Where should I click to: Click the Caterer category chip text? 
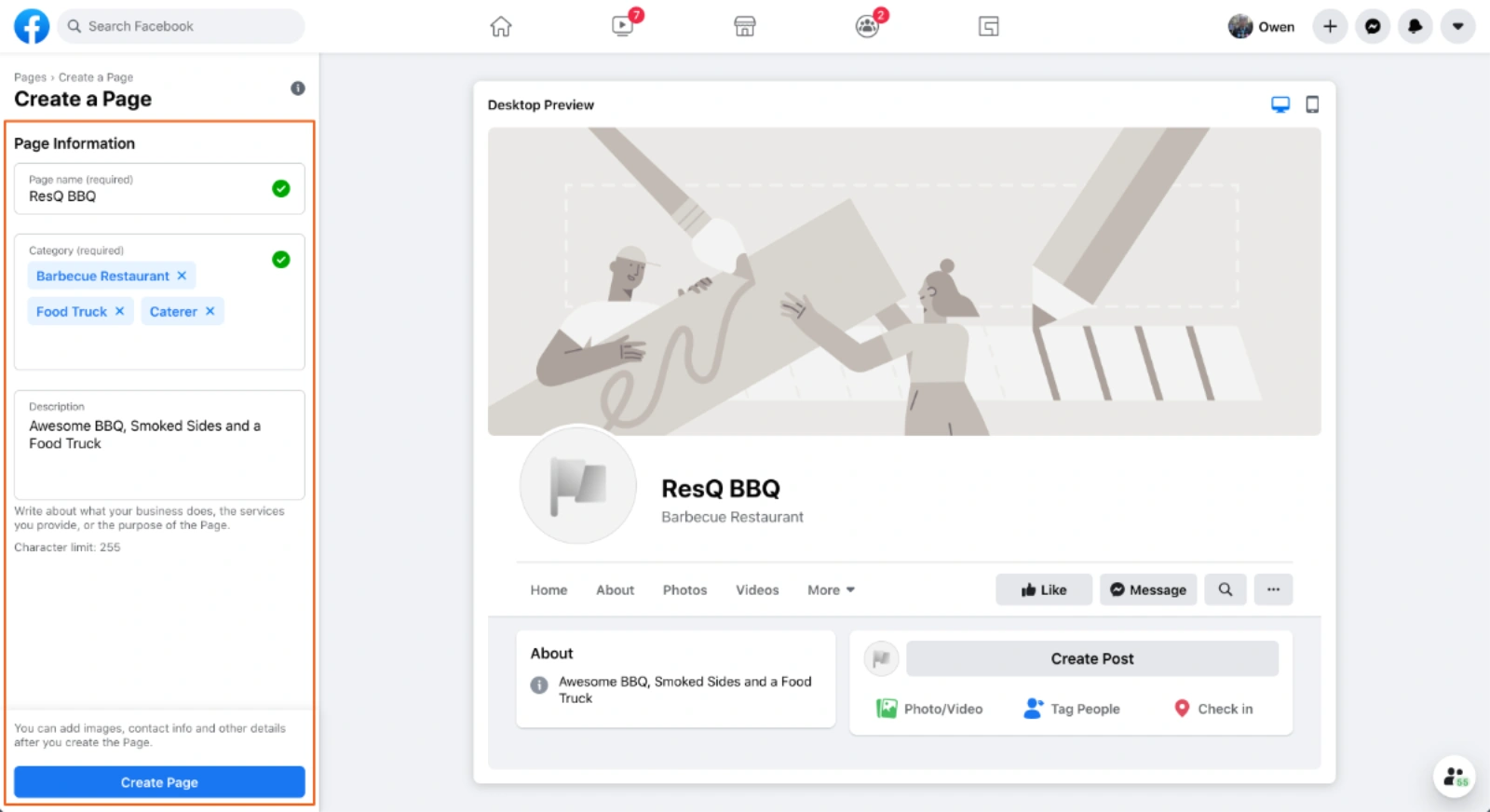tap(173, 311)
